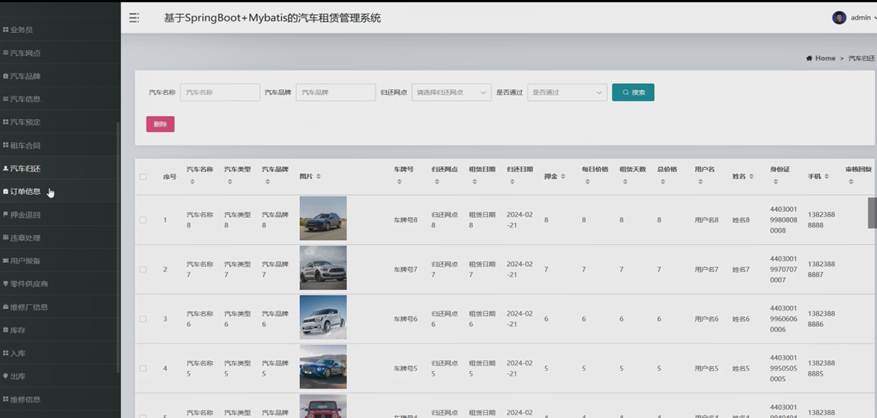This screenshot has width=877, height=418.
Task: Click the 汽车网点 sidebar icon
Action: pos(6,53)
